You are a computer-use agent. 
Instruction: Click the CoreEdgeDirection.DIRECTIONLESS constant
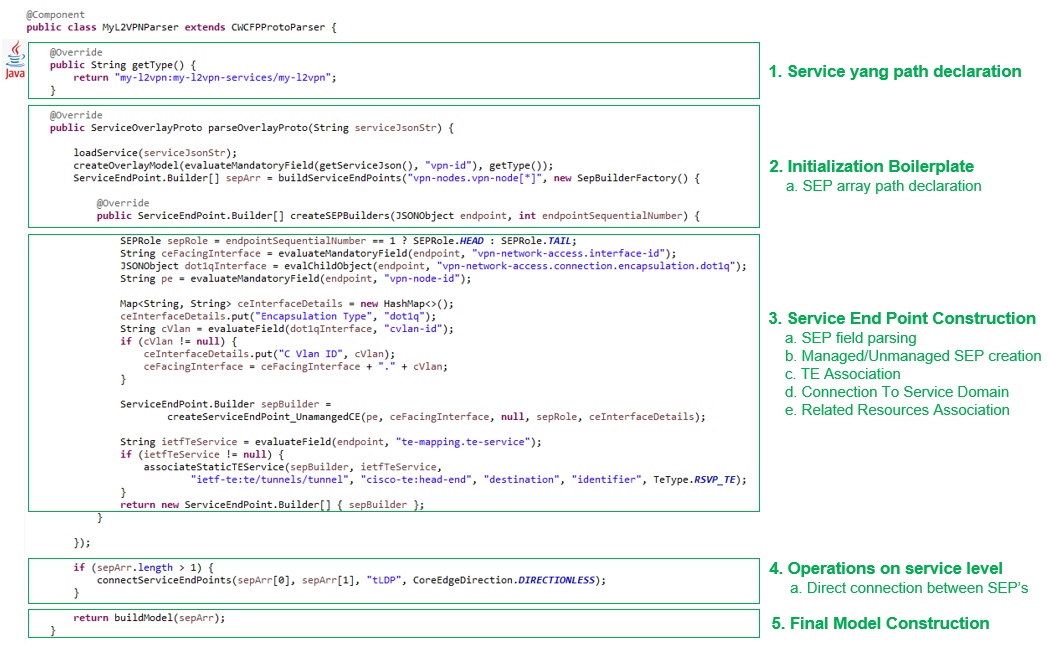tap(504, 580)
